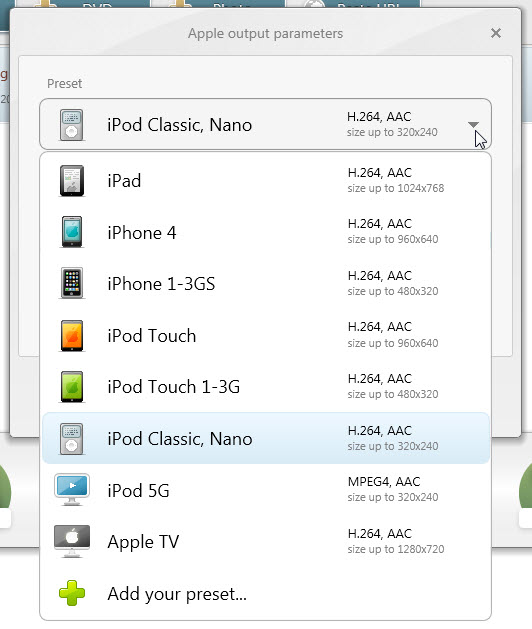
Task: Click 'H.264, AAC' in iPad row
Action: click(380, 172)
